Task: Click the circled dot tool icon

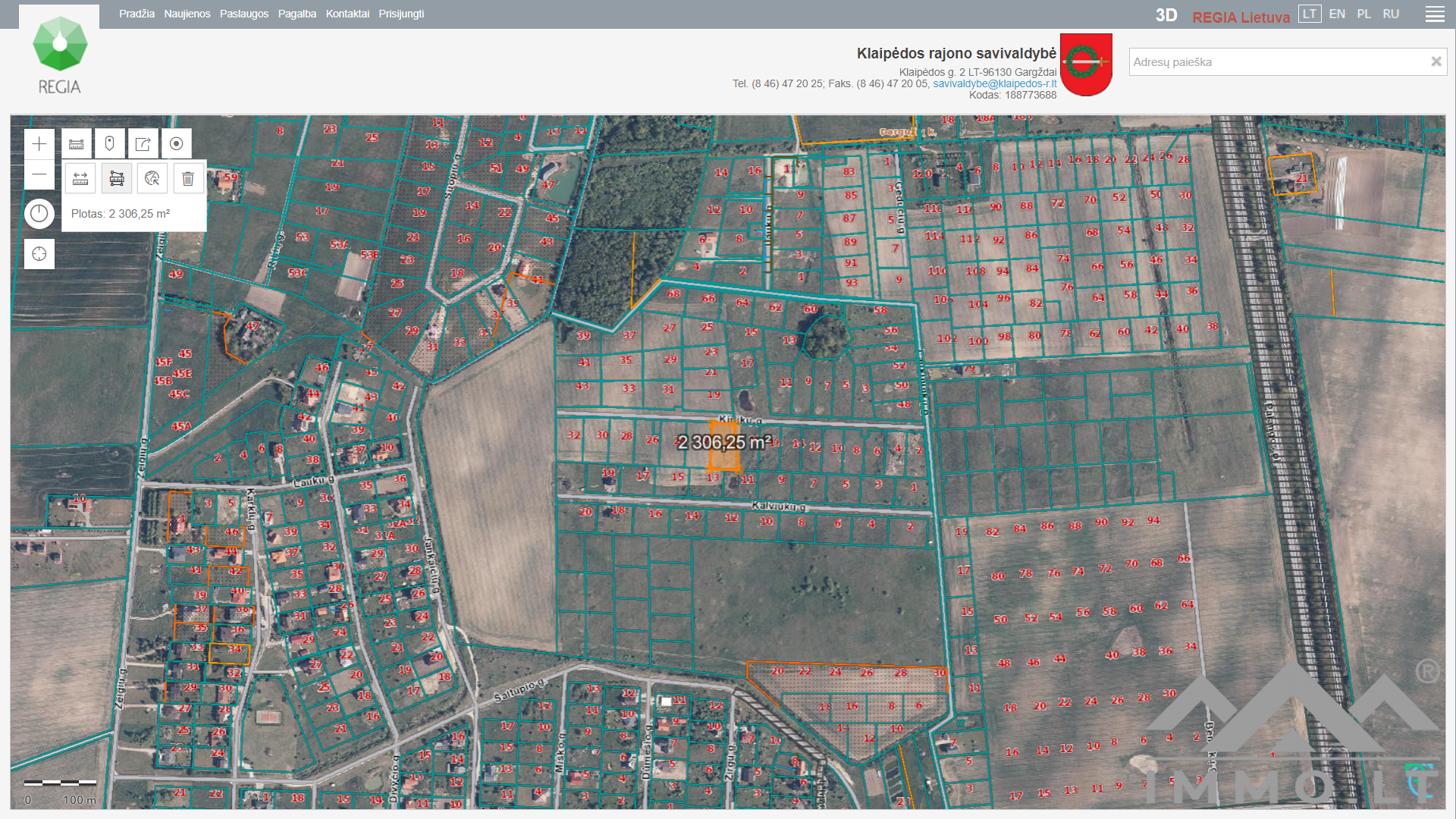Action: click(177, 144)
